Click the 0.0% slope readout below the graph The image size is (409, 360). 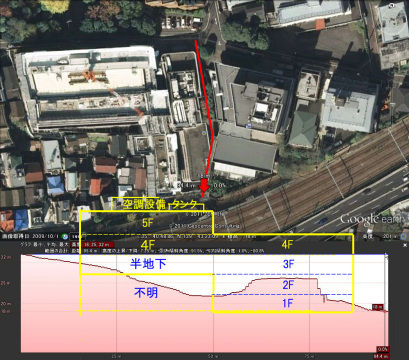coord(382,349)
